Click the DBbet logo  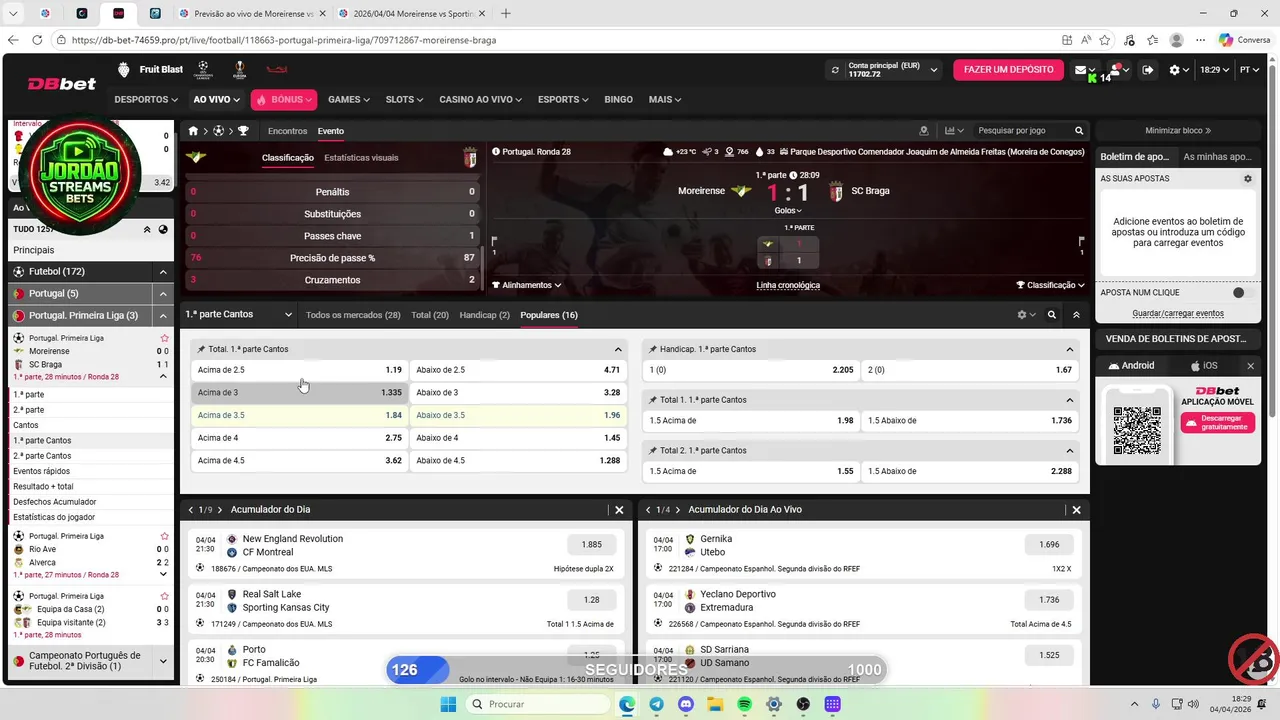[x=62, y=84]
